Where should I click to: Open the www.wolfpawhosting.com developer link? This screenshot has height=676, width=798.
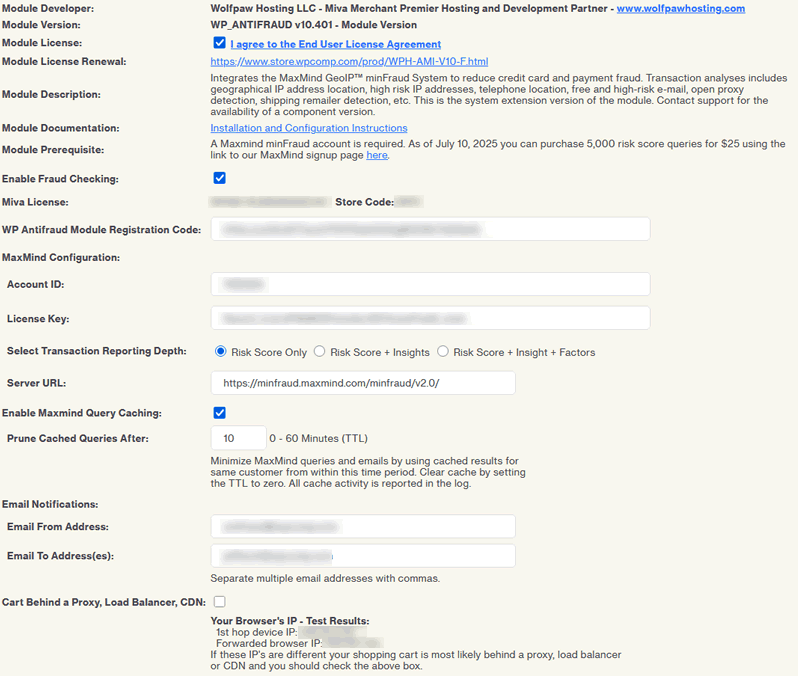click(x=680, y=8)
